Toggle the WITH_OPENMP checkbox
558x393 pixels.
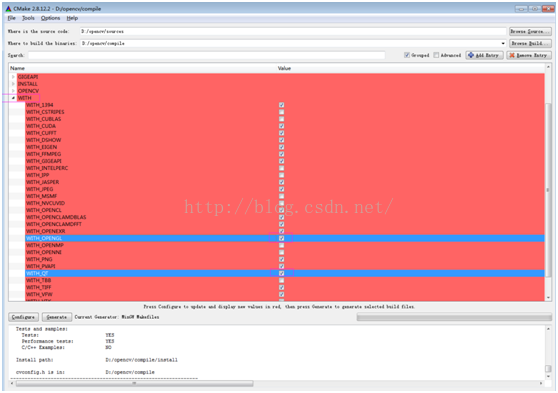281,245
